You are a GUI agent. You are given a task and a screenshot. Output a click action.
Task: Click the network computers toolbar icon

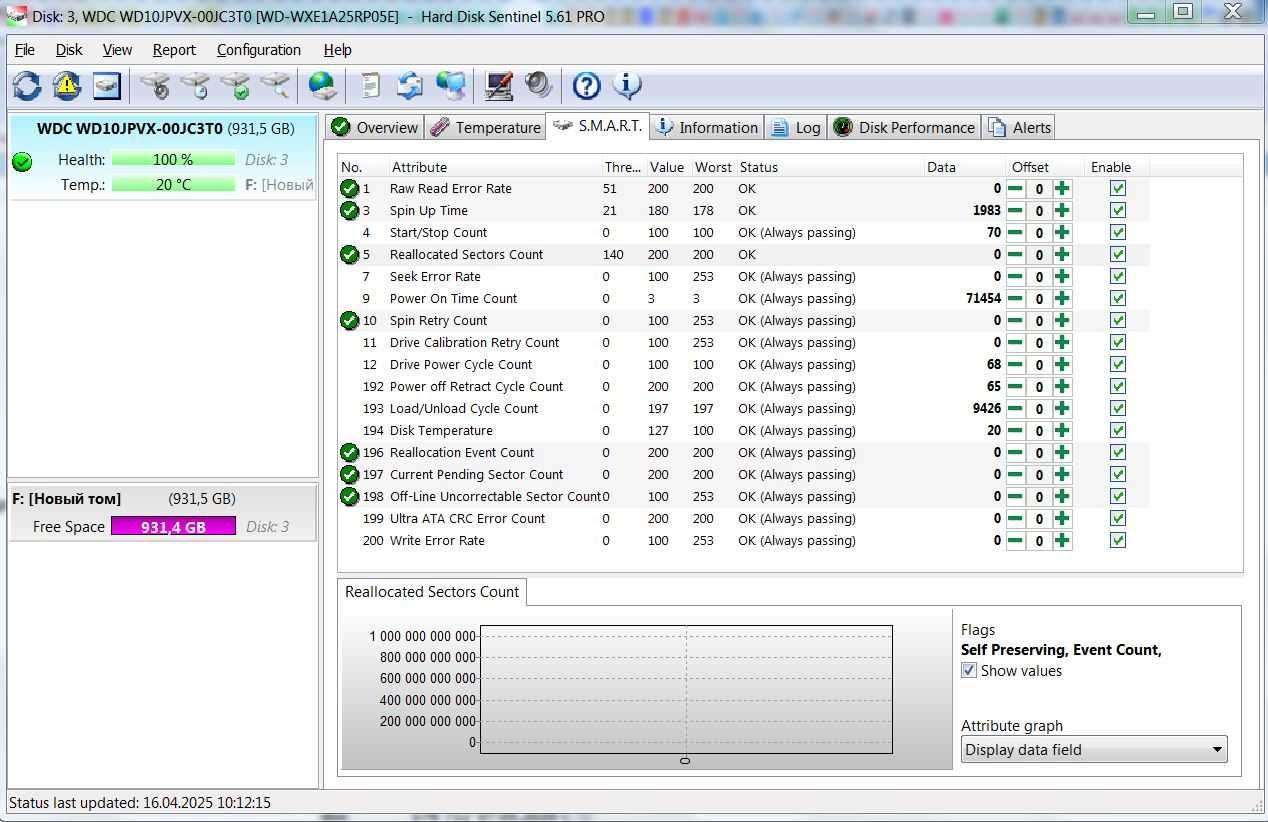click(x=451, y=85)
